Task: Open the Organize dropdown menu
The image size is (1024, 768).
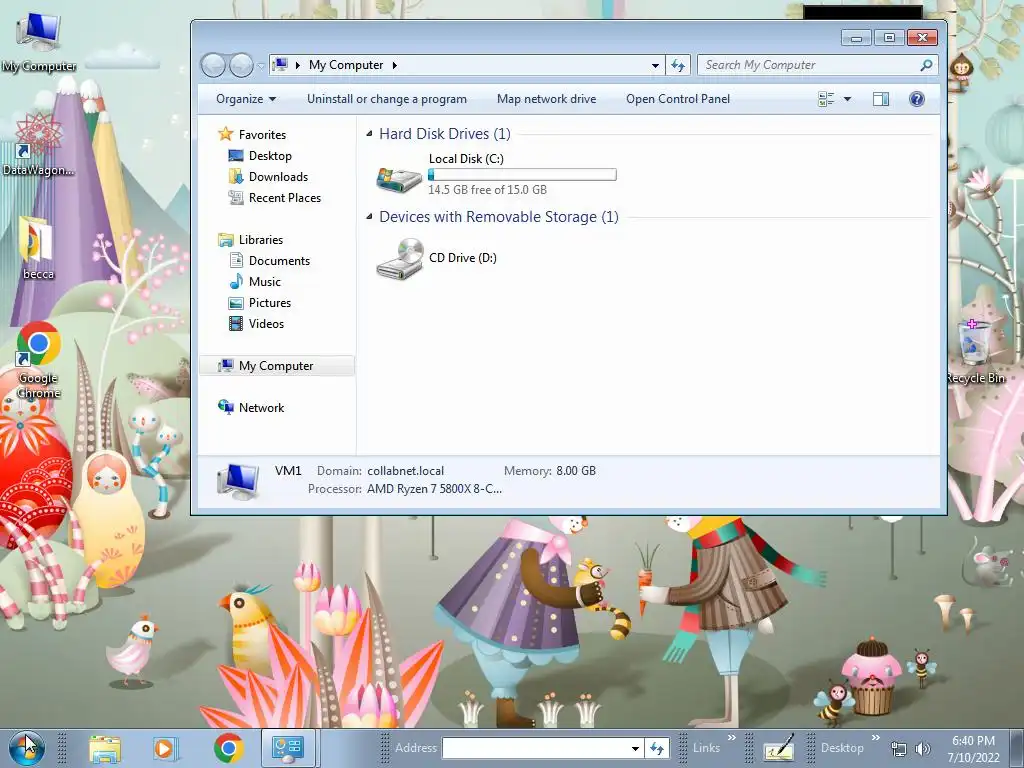Action: [246, 99]
